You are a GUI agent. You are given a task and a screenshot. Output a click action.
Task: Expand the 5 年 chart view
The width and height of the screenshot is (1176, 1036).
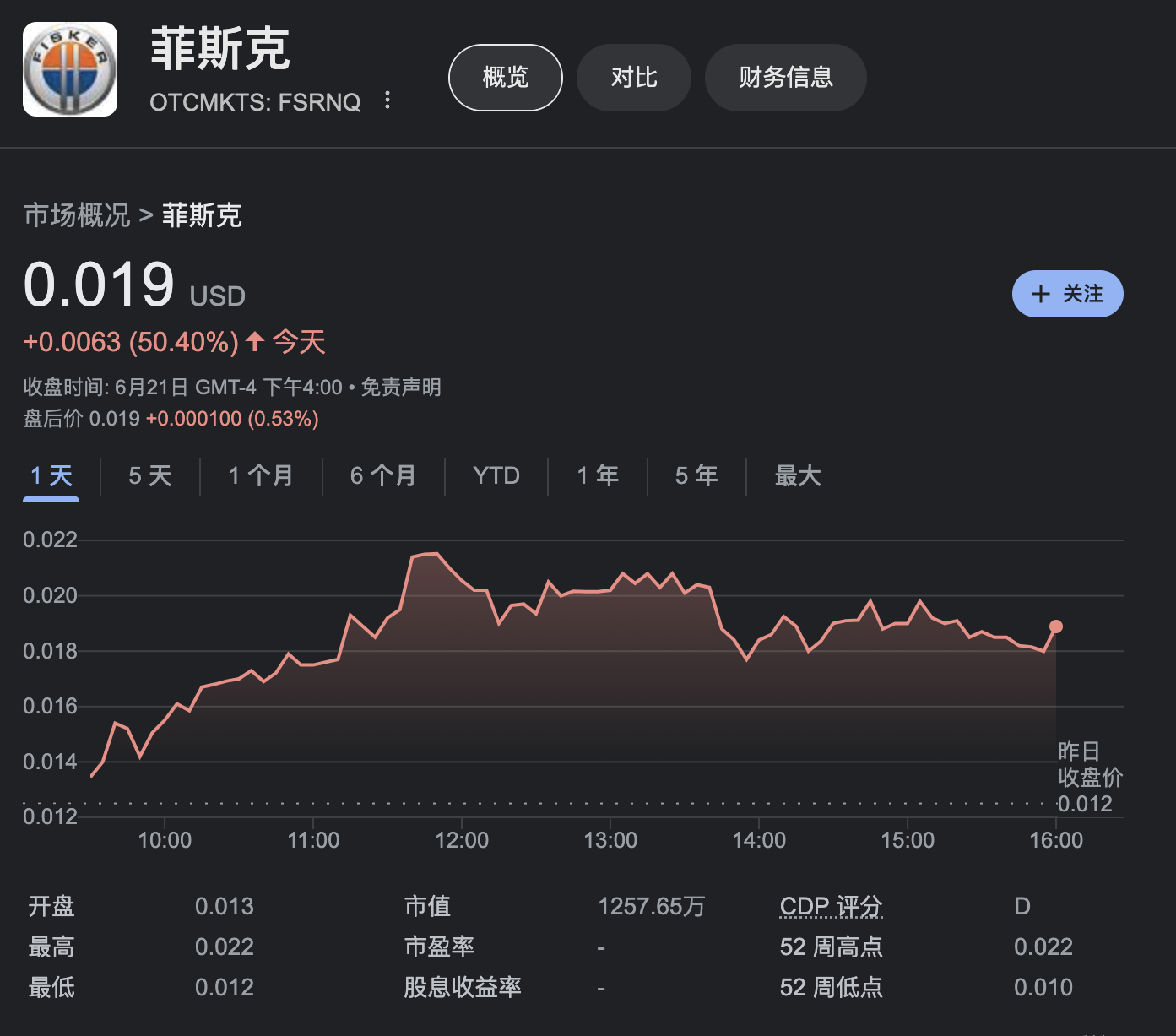(x=695, y=475)
